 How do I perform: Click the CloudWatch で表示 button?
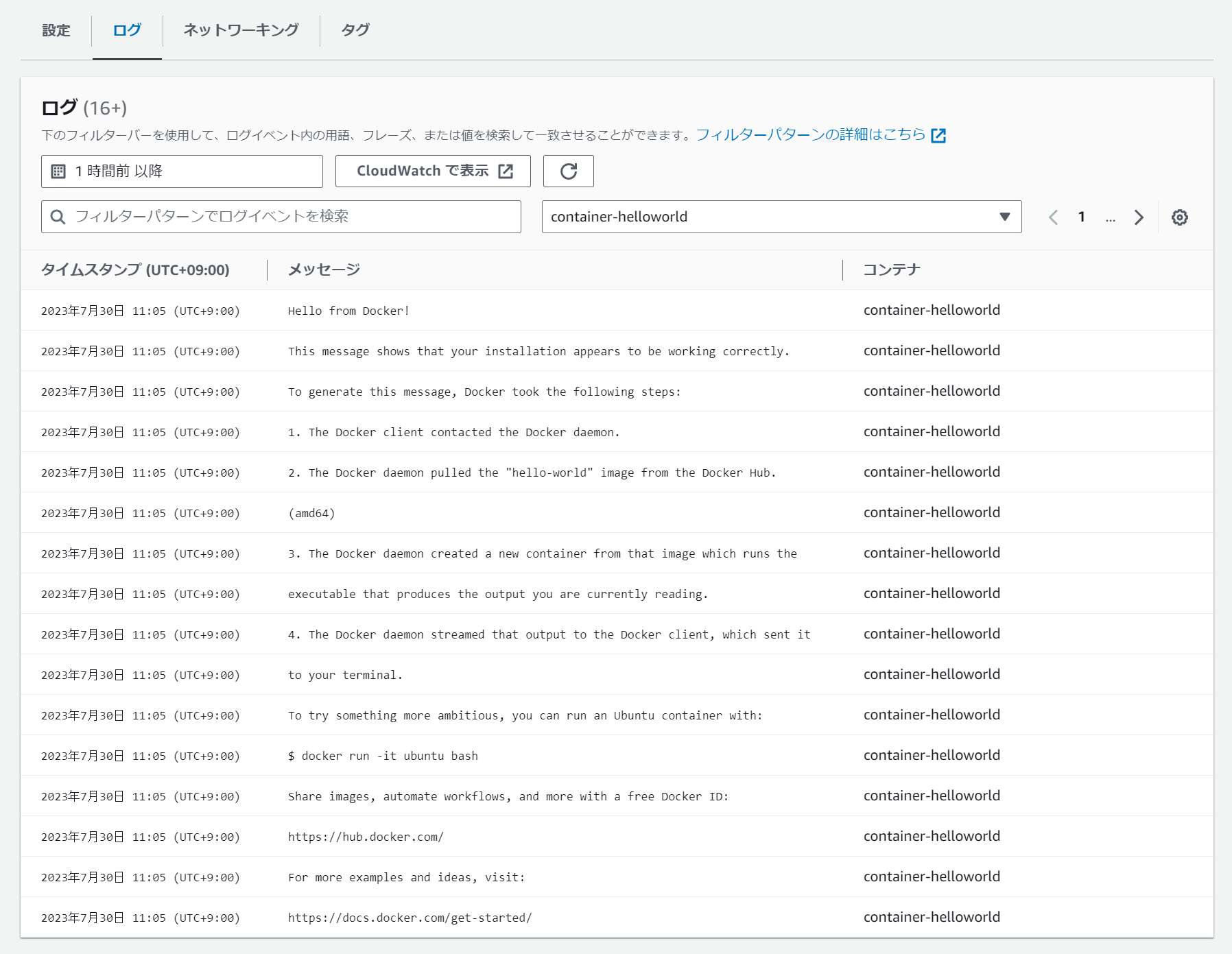(433, 171)
